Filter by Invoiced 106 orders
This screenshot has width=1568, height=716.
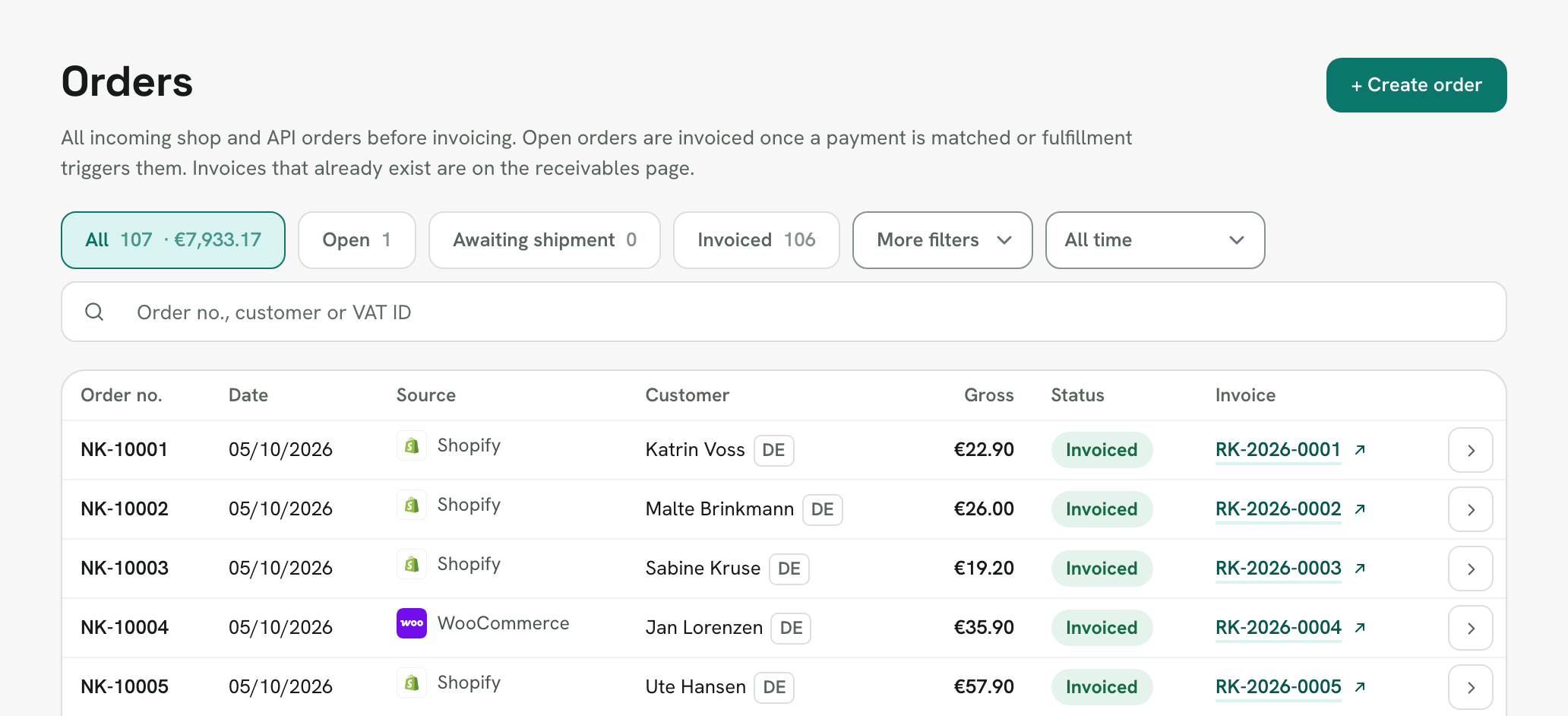[x=757, y=240]
